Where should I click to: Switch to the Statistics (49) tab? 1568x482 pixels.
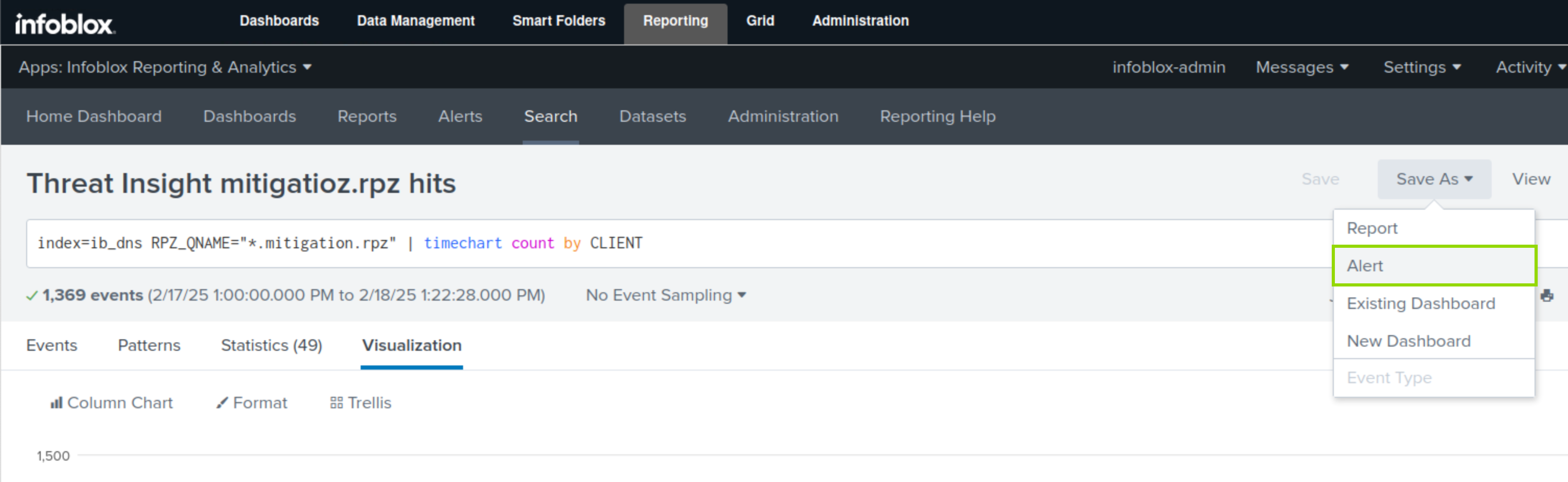(x=271, y=346)
